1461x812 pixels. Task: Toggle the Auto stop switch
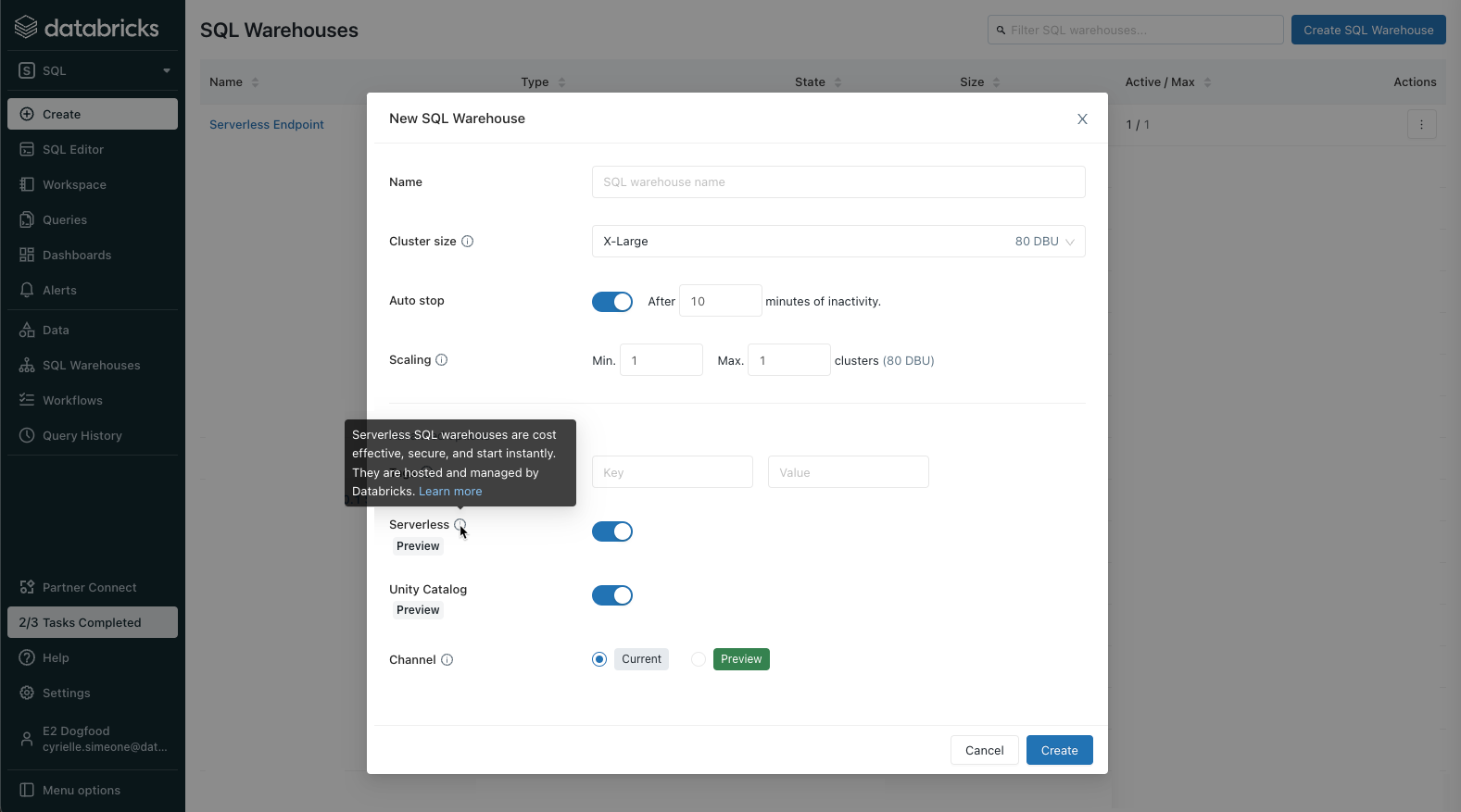click(612, 302)
